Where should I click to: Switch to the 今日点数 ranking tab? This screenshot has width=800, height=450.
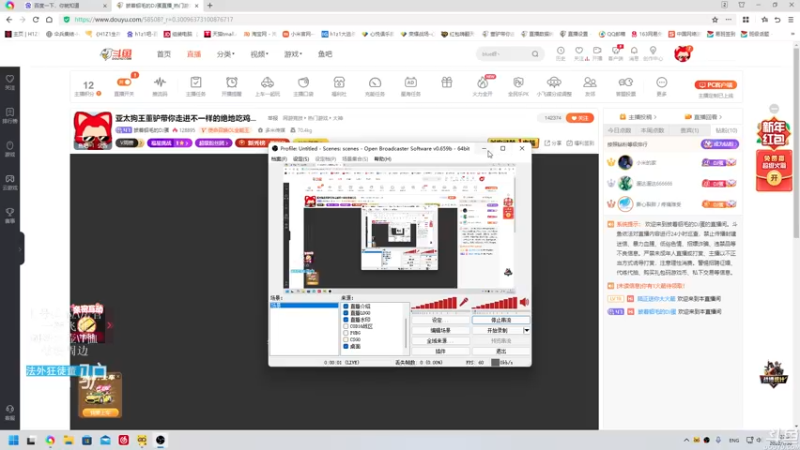coord(619,131)
